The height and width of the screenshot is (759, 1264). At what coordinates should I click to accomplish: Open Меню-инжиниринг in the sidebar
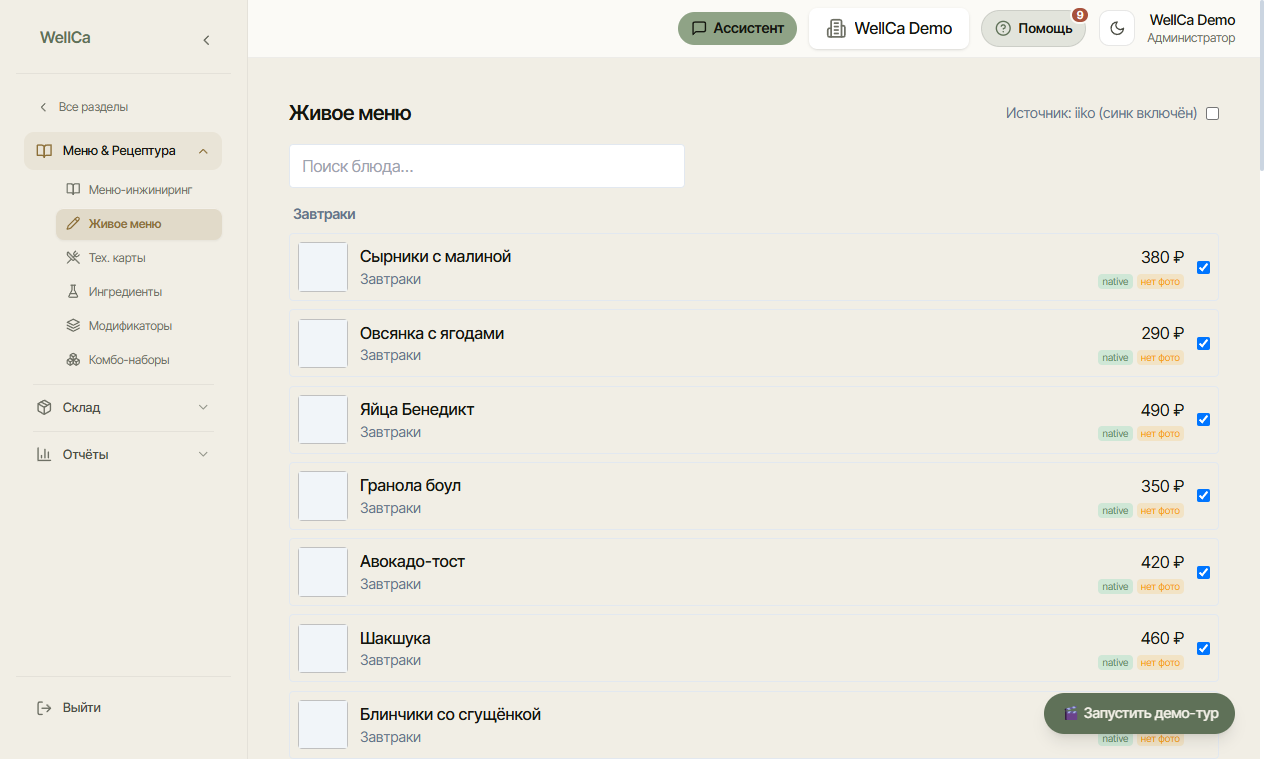point(139,189)
